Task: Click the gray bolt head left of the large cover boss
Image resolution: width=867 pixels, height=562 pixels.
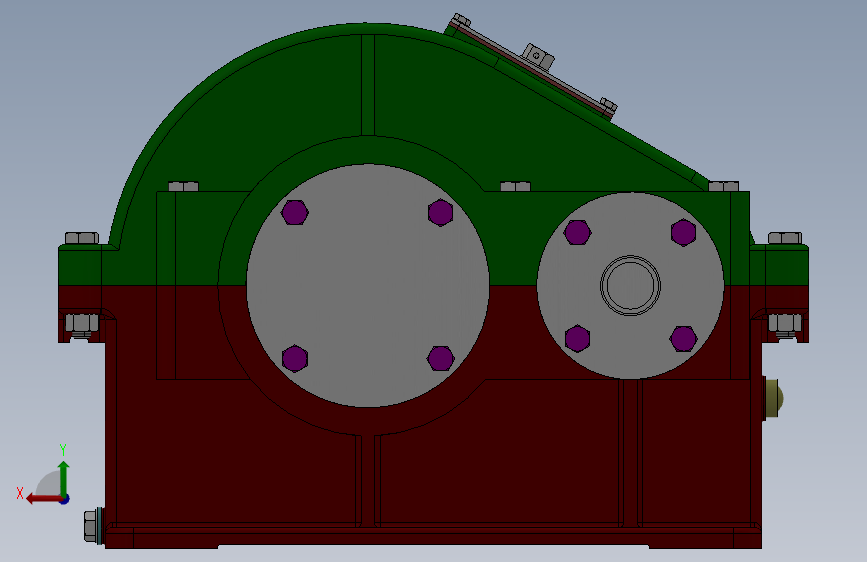Action: tap(184, 186)
